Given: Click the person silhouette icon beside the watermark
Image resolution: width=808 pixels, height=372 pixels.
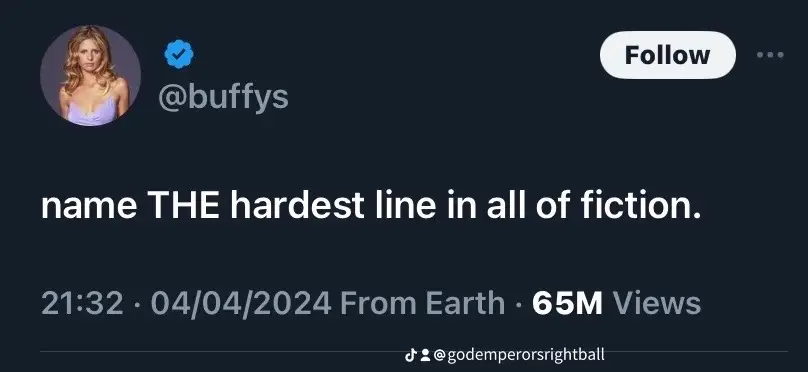Looking at the screenshot, I should pyautogui.click(x=425, y=355).
